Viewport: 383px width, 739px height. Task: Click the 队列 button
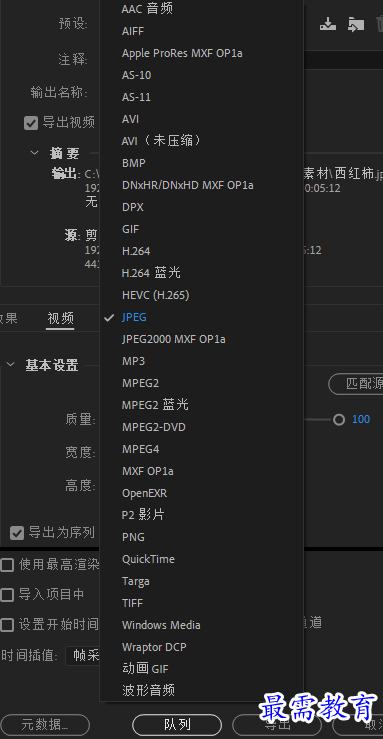pos(177,724)
